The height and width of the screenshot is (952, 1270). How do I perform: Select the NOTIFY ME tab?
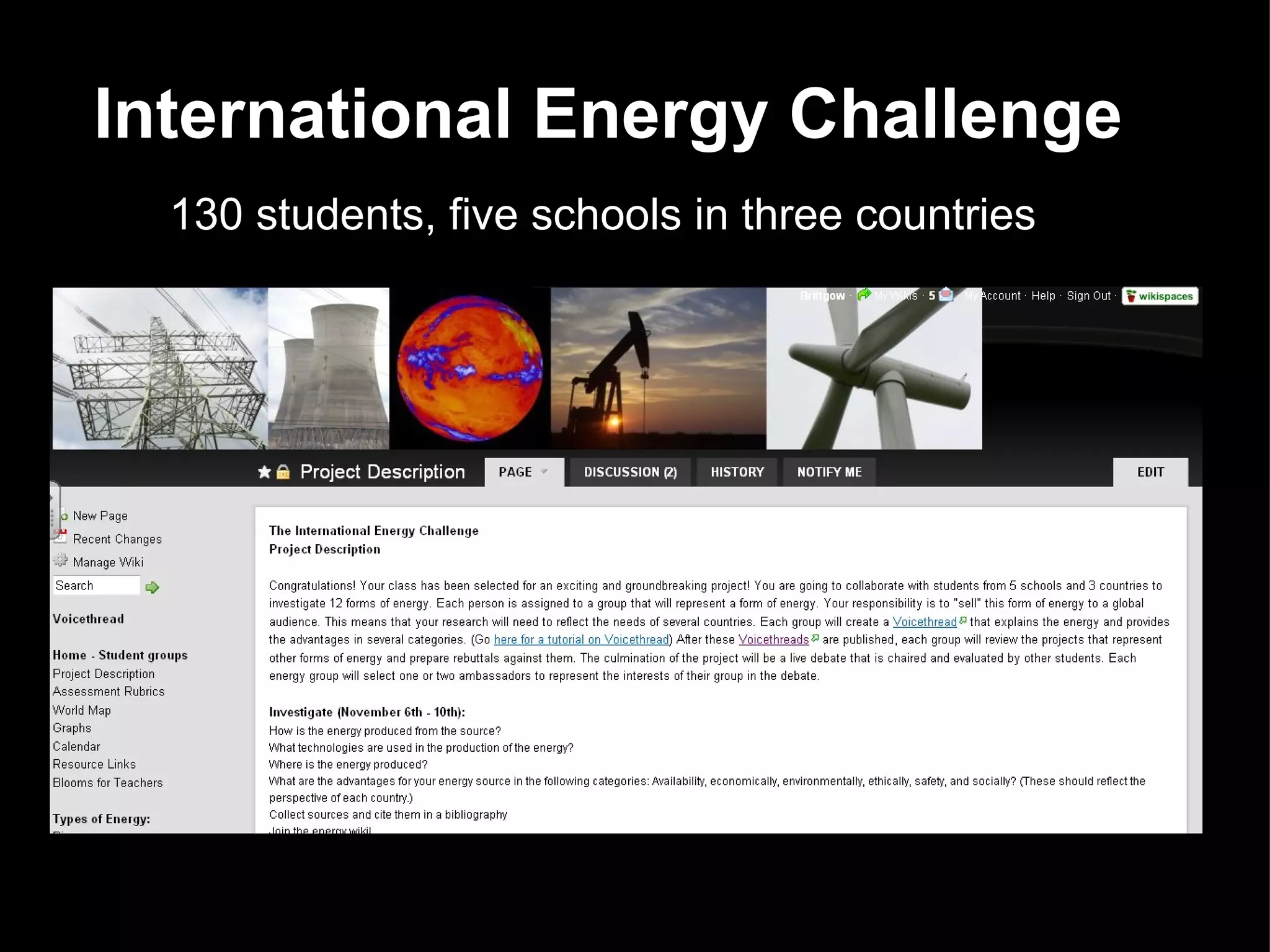click(x=830, y=472)
